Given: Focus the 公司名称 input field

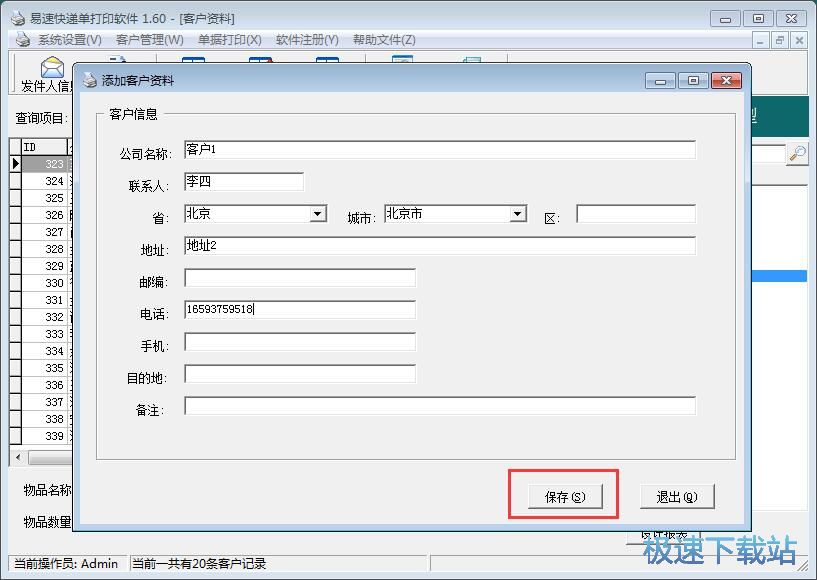Looking at the screenshot, I should pyautogui.click(x=440, y=150).
